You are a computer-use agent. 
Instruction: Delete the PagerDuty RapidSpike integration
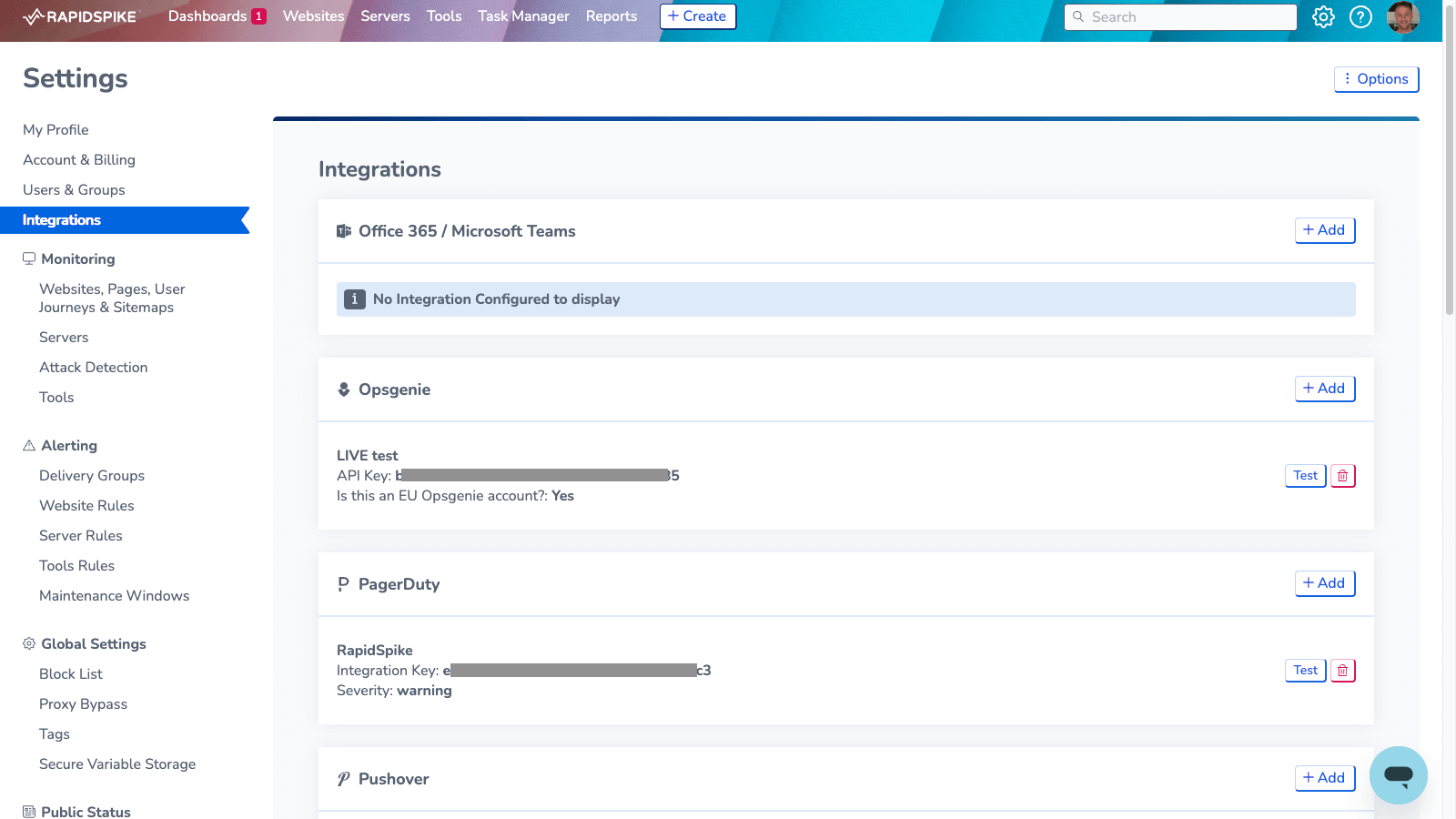tap(1342, 671)
